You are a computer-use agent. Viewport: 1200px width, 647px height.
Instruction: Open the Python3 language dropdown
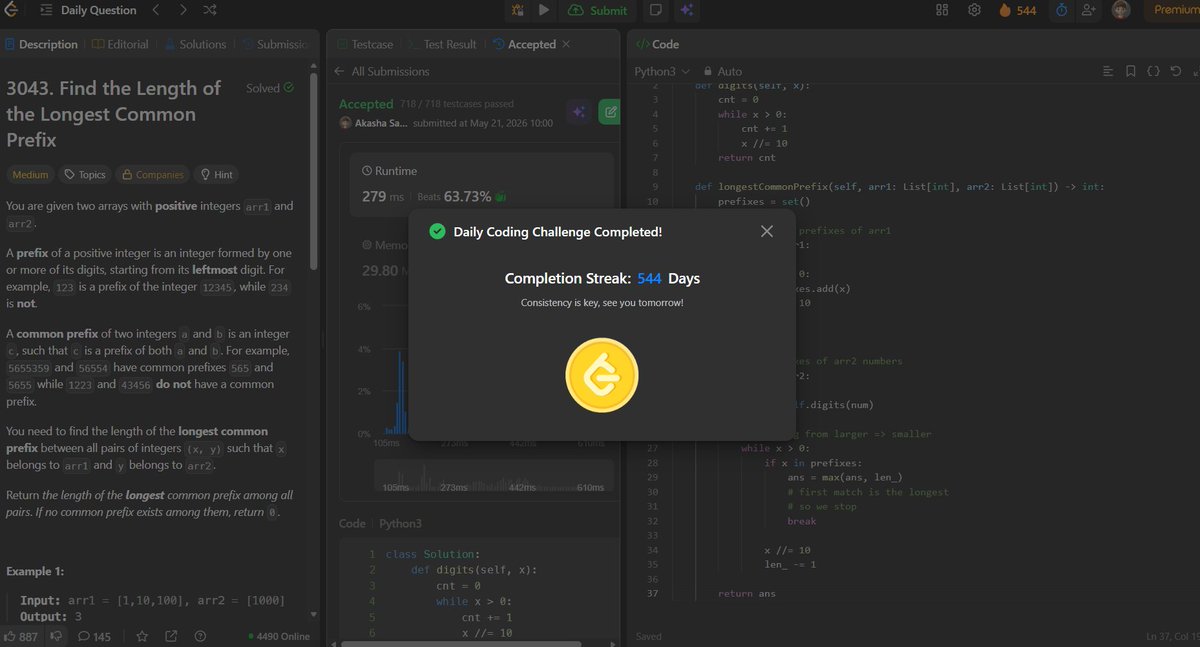pyautogui.click(x=662, y=71)
